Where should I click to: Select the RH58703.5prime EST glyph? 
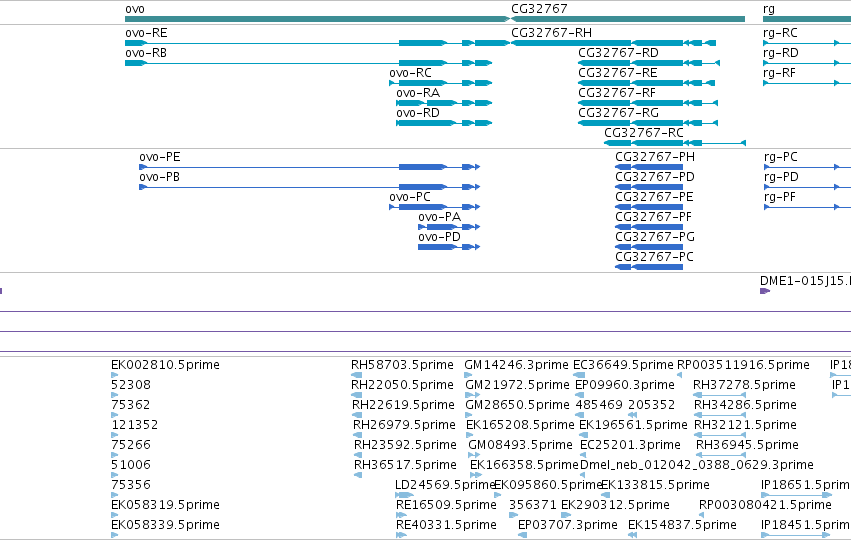click(356, 375)
